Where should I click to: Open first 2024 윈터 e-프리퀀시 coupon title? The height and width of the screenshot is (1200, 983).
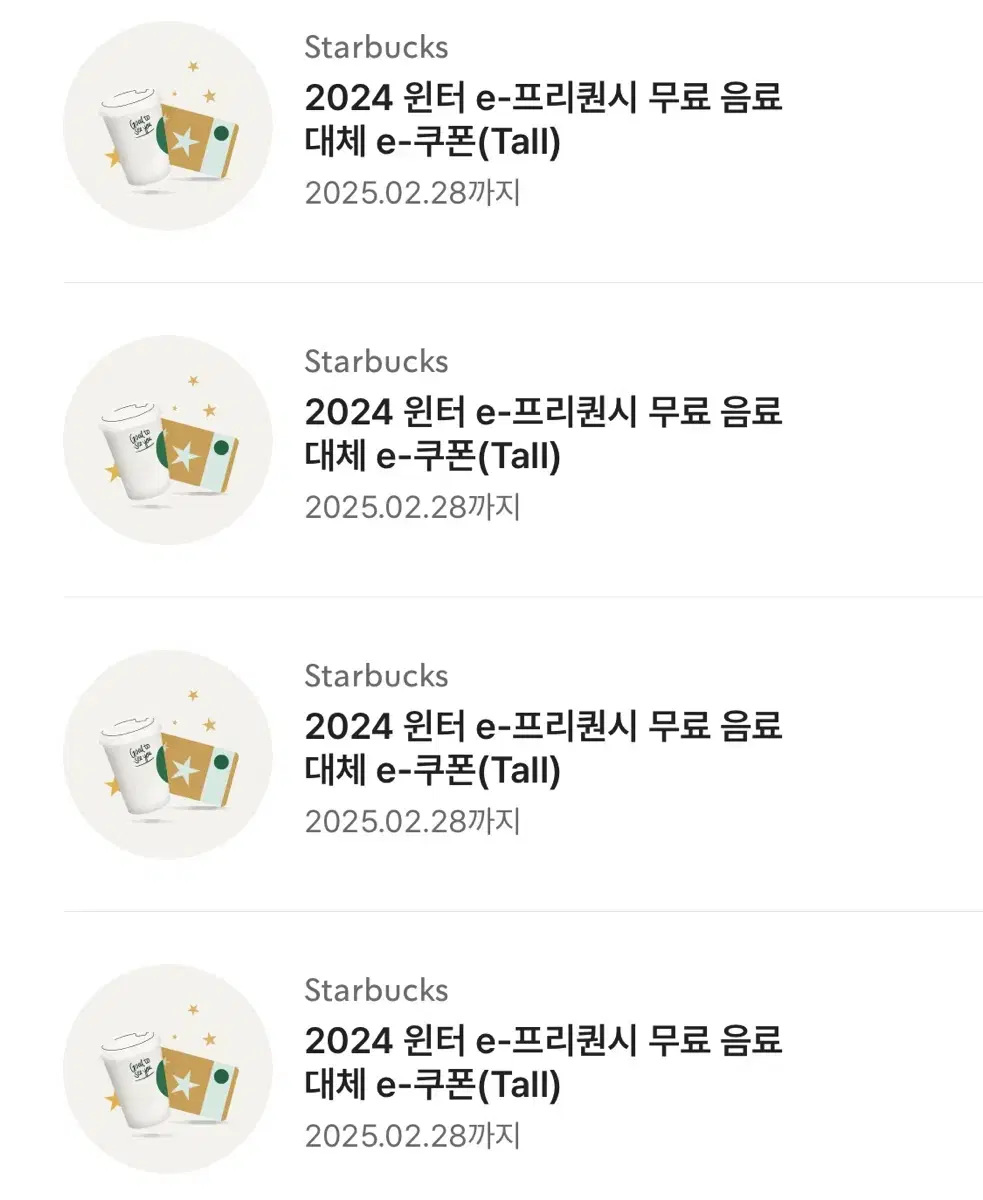pyautogui.click(x=543, y=120)
